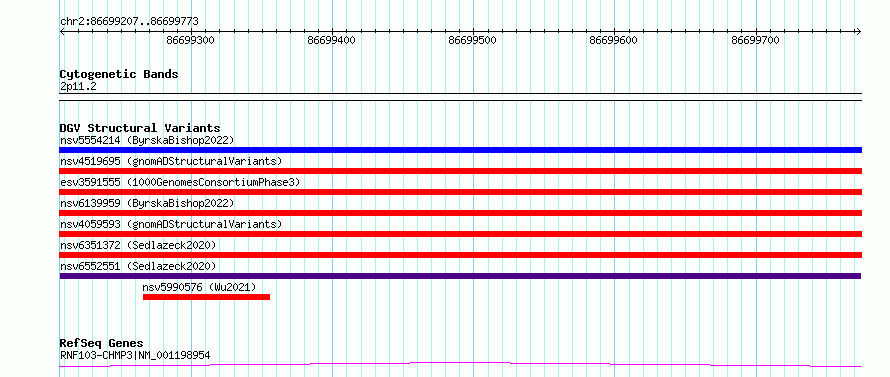890x377 pixels.
Task: Click the magenta RNF103-CHMP3 gene line
Action: point(460,364)
